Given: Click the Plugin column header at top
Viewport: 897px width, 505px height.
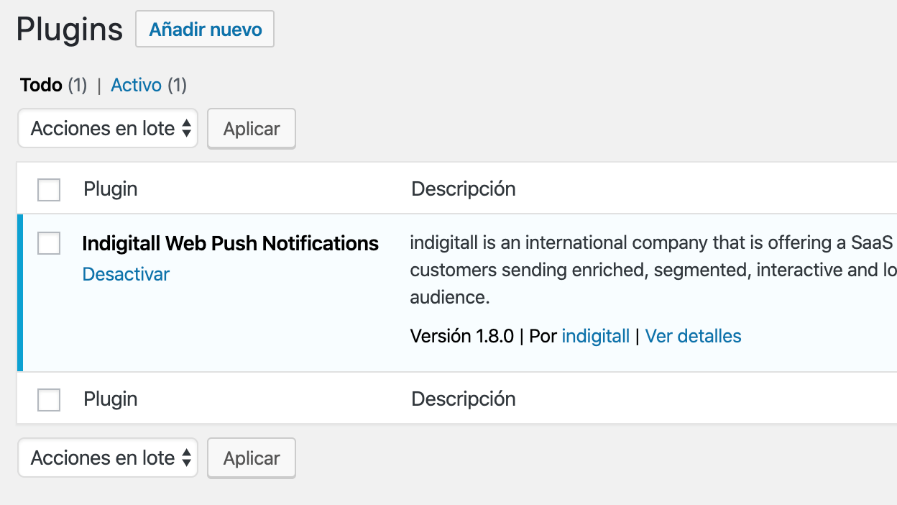Looking at the screenshot, I should click(110, 189).
